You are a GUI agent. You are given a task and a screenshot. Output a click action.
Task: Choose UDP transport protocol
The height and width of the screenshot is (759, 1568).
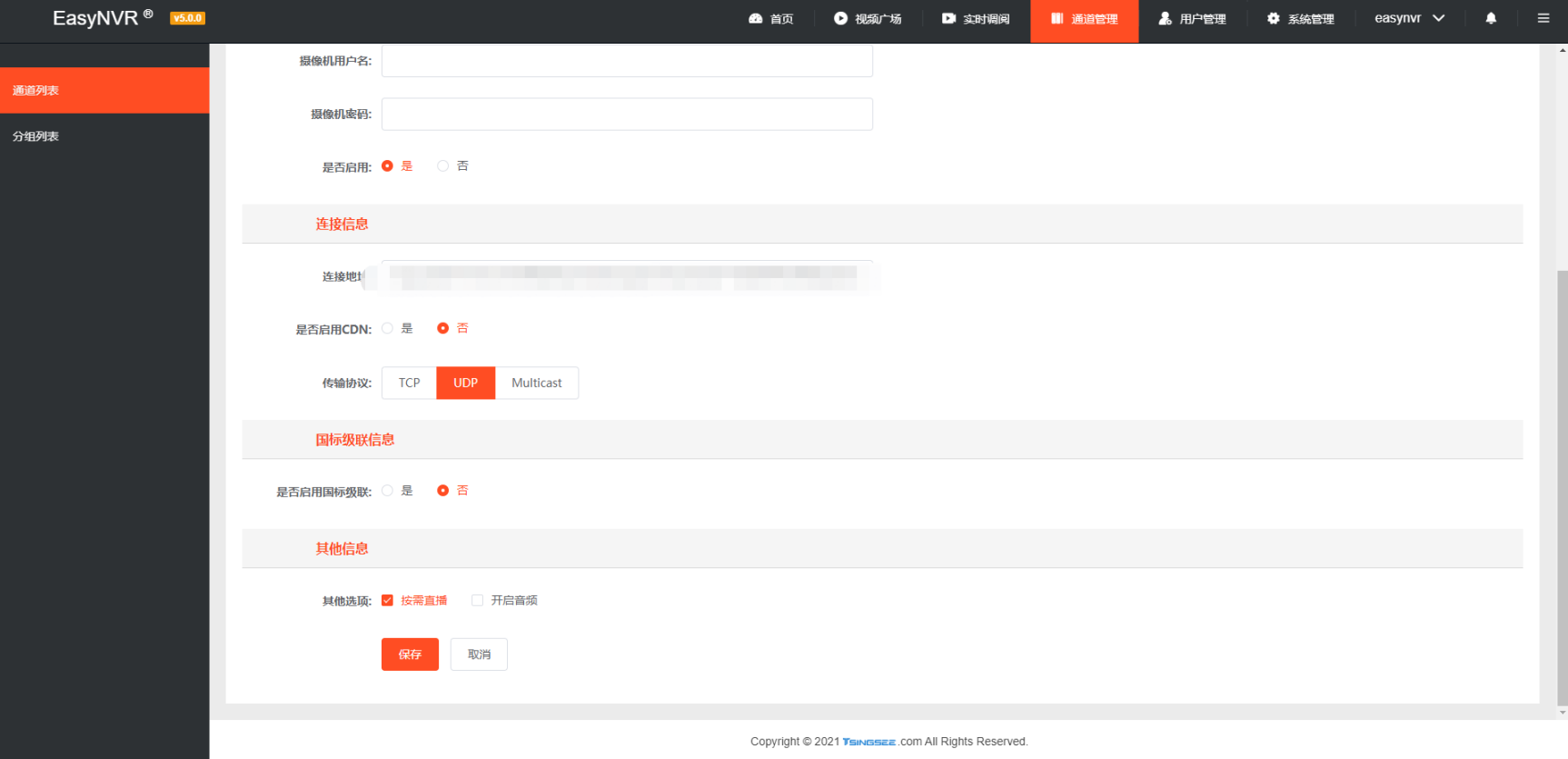466,383
